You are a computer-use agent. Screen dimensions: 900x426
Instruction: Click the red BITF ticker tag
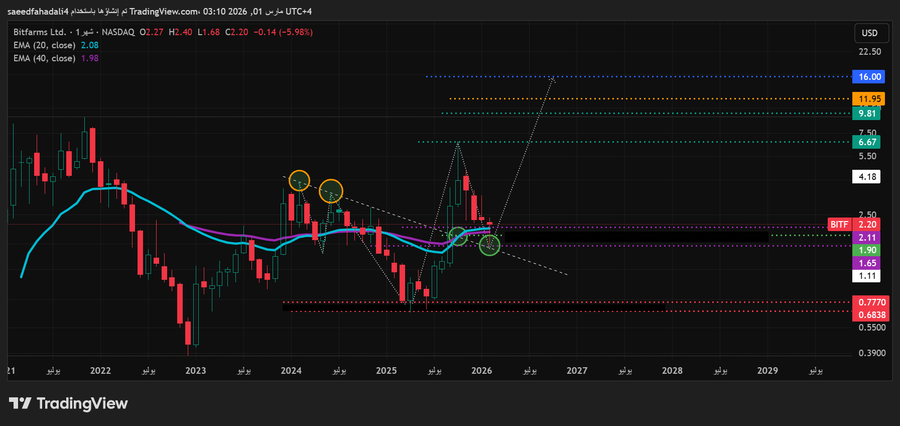pyautogui.click(x=839, y=224)
